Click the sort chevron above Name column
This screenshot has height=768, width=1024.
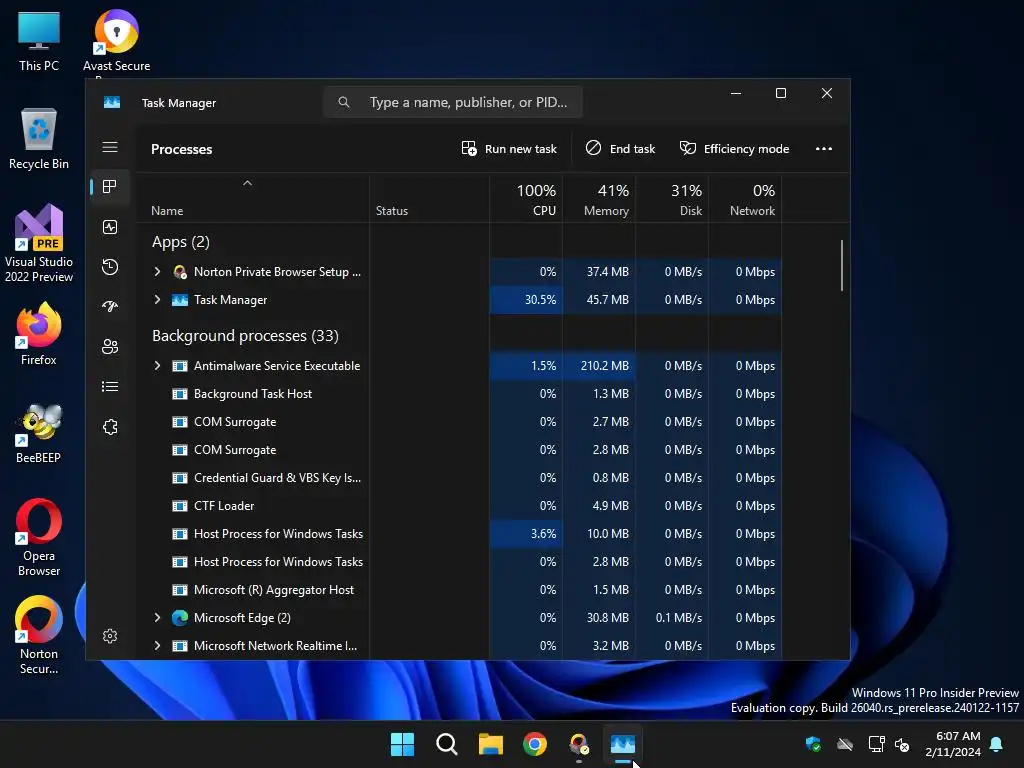(248, 184)
